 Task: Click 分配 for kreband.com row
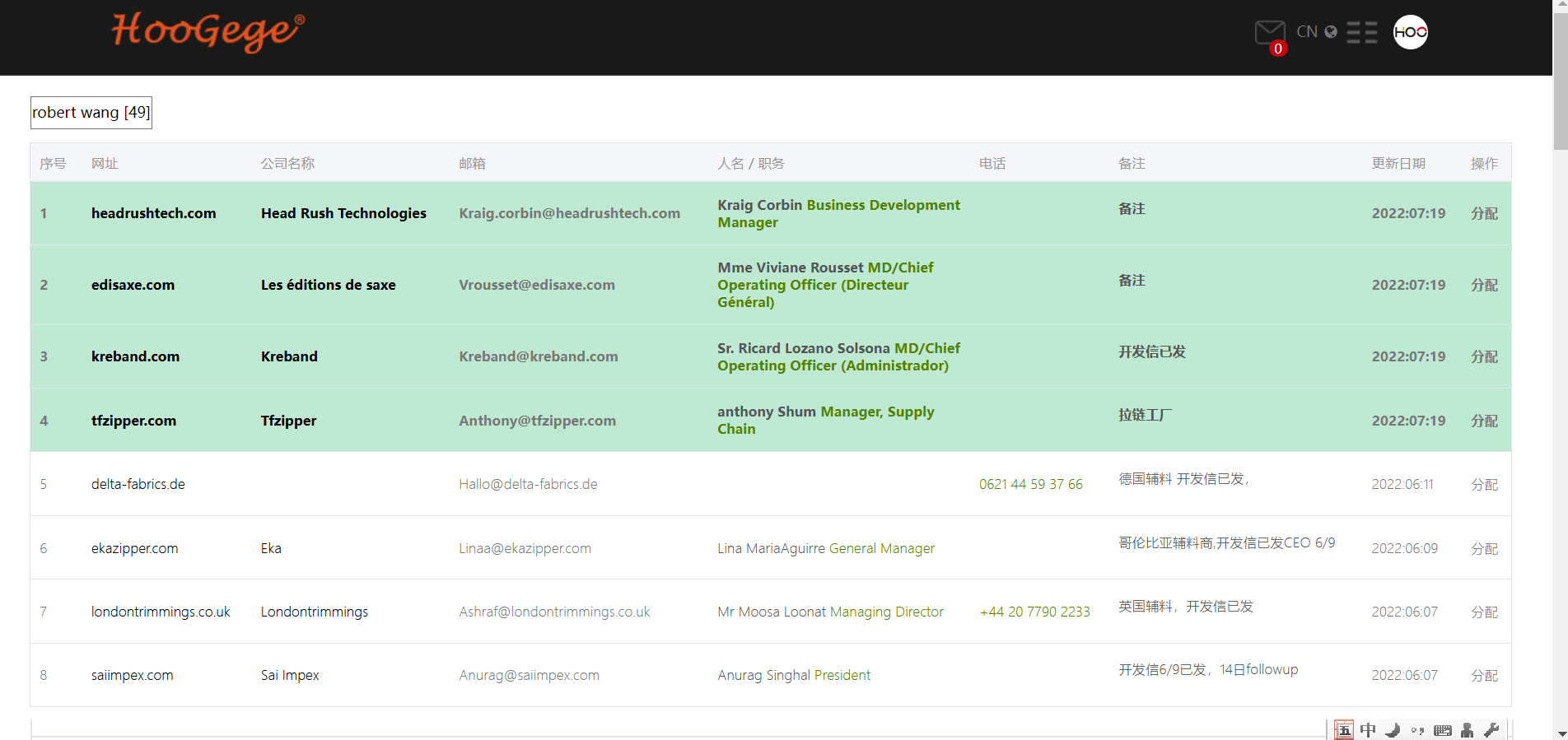tap(1484, 356)
